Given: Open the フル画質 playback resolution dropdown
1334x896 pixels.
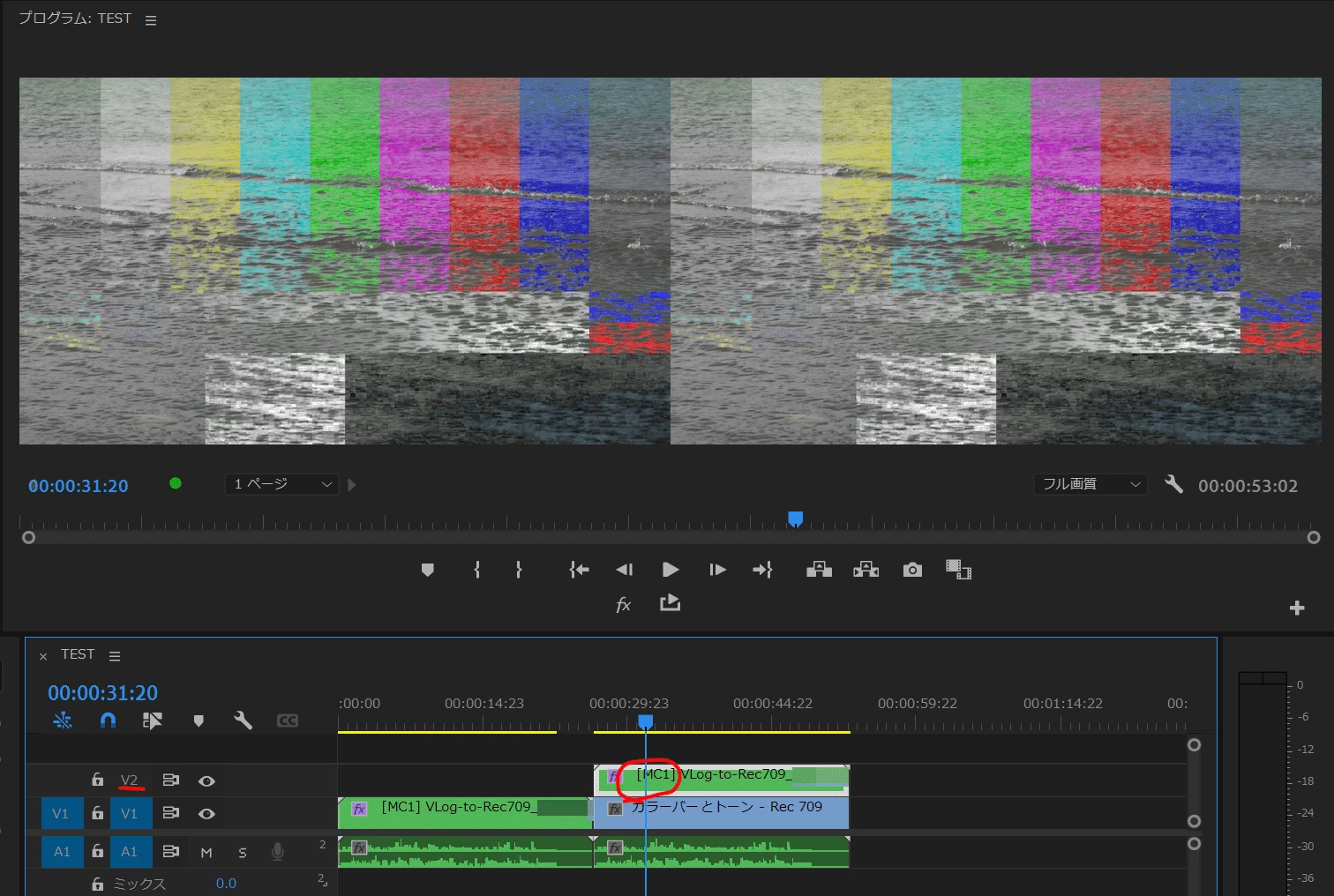Looking at the screenshot, I should [1090, 484].
